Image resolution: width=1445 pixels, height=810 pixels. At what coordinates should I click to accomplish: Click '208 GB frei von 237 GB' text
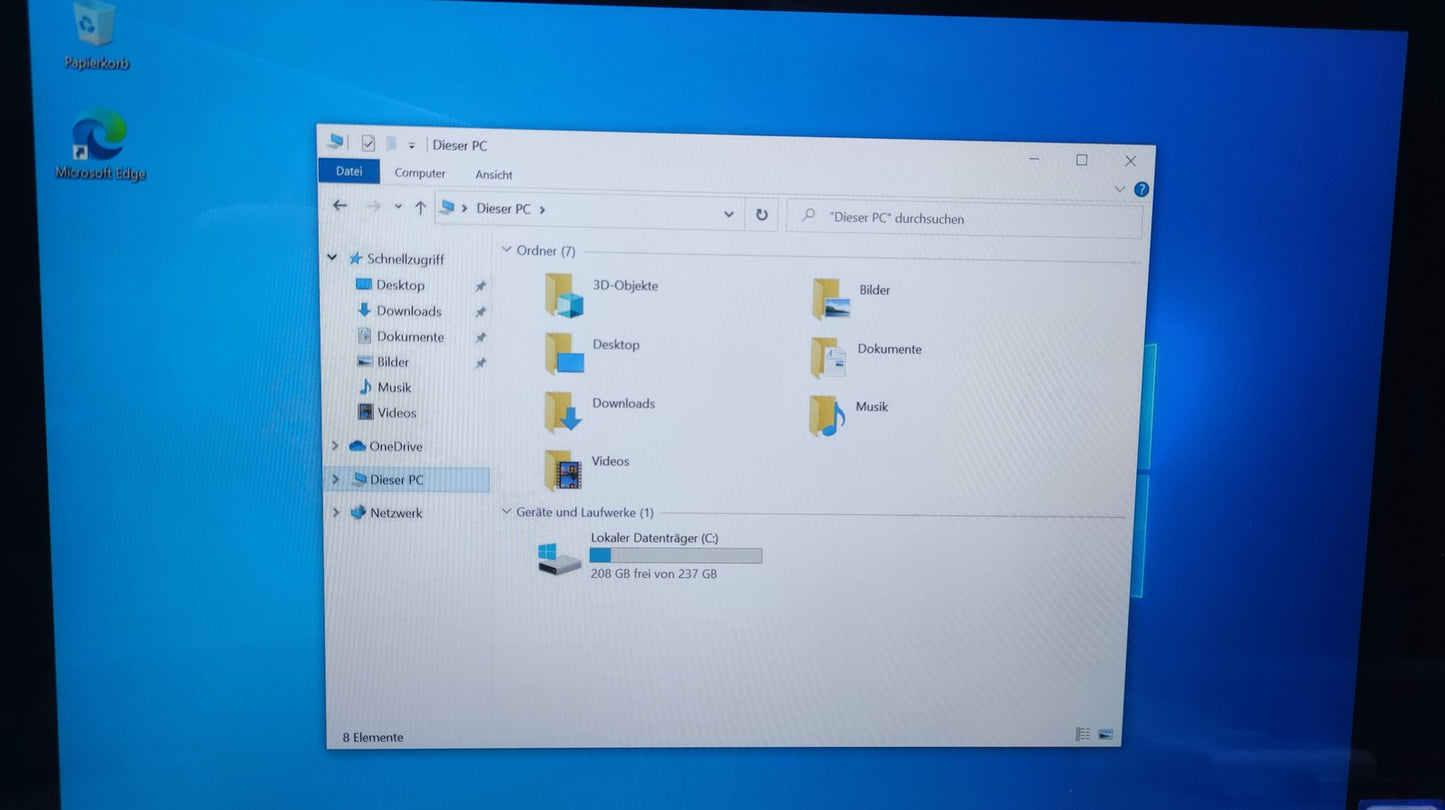[x=654, y=574]
